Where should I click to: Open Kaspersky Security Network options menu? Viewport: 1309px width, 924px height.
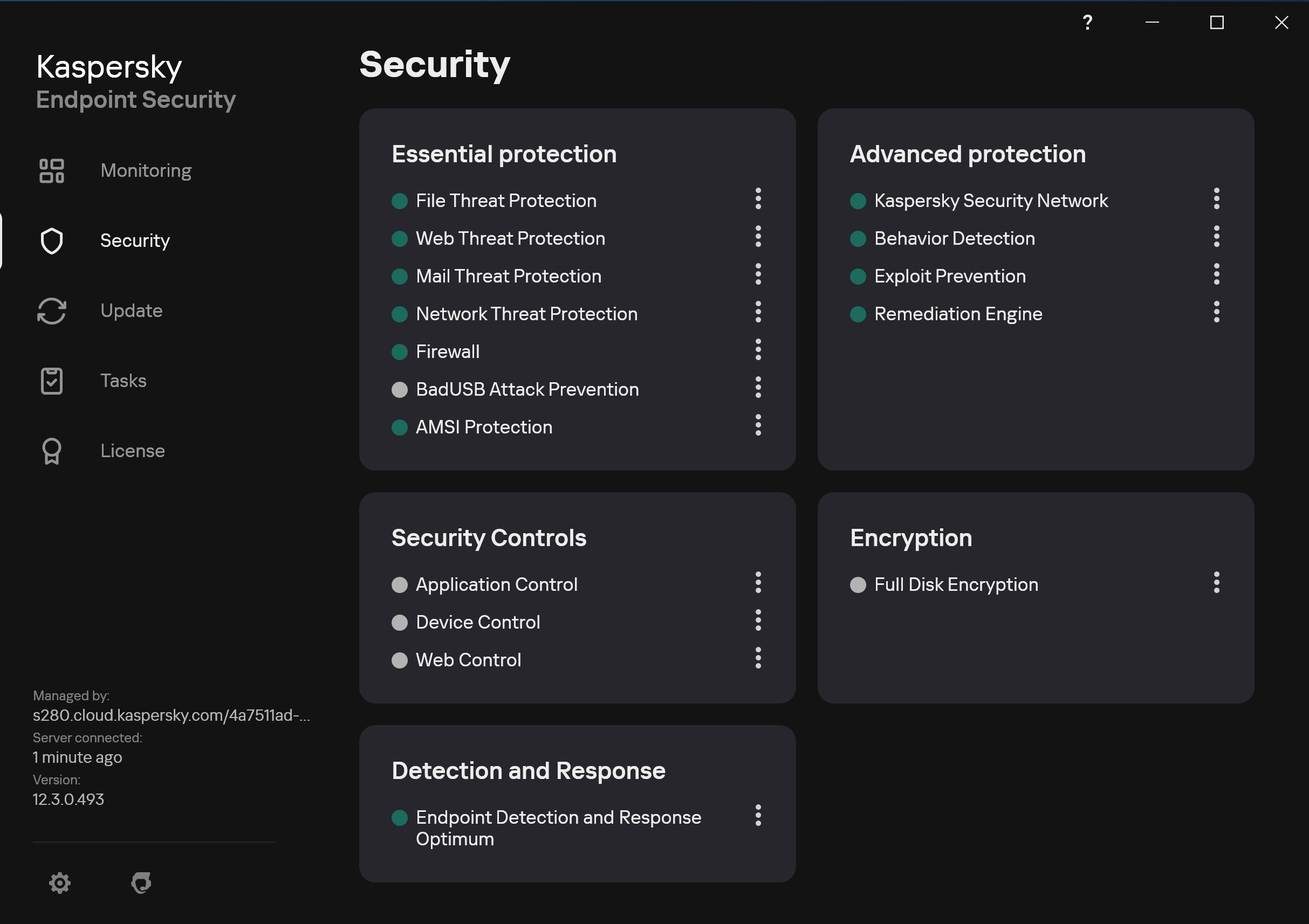[1216, 198]
